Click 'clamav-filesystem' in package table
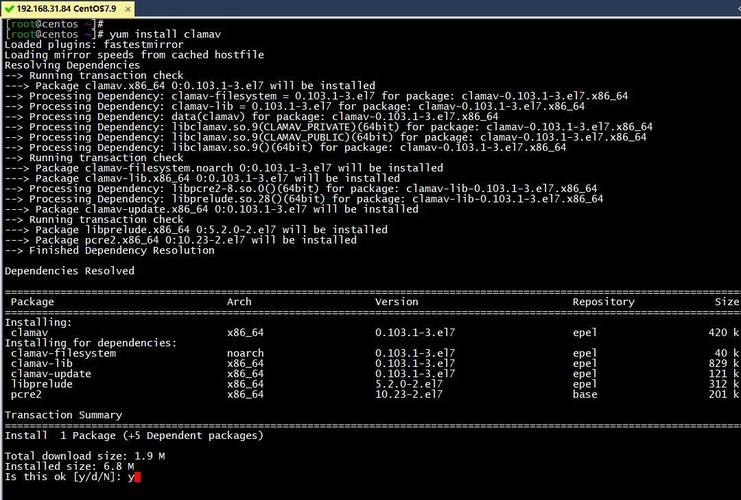Screen dimensions: 741x500 [x=63, y=353]
